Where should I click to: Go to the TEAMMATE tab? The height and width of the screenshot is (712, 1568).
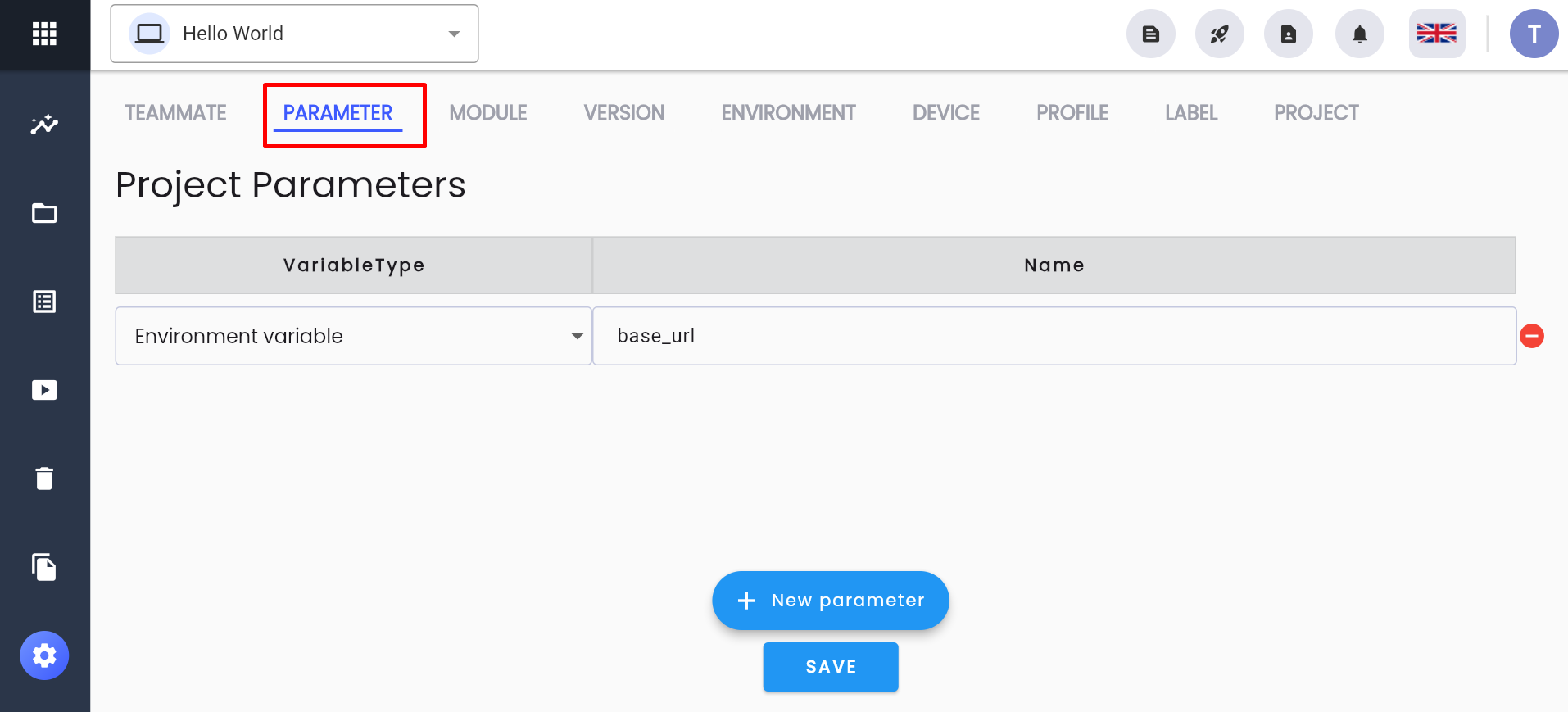[x=175, y=113]
